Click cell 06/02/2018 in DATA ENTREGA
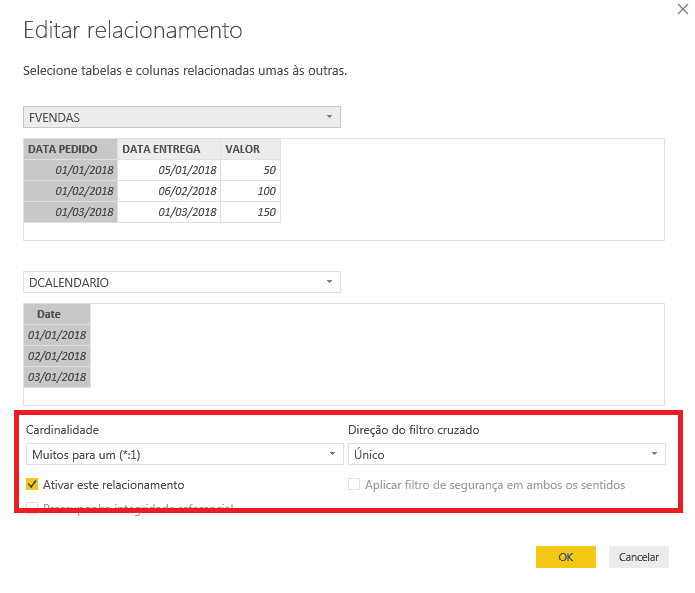695x593 pixels. [169, 191]
